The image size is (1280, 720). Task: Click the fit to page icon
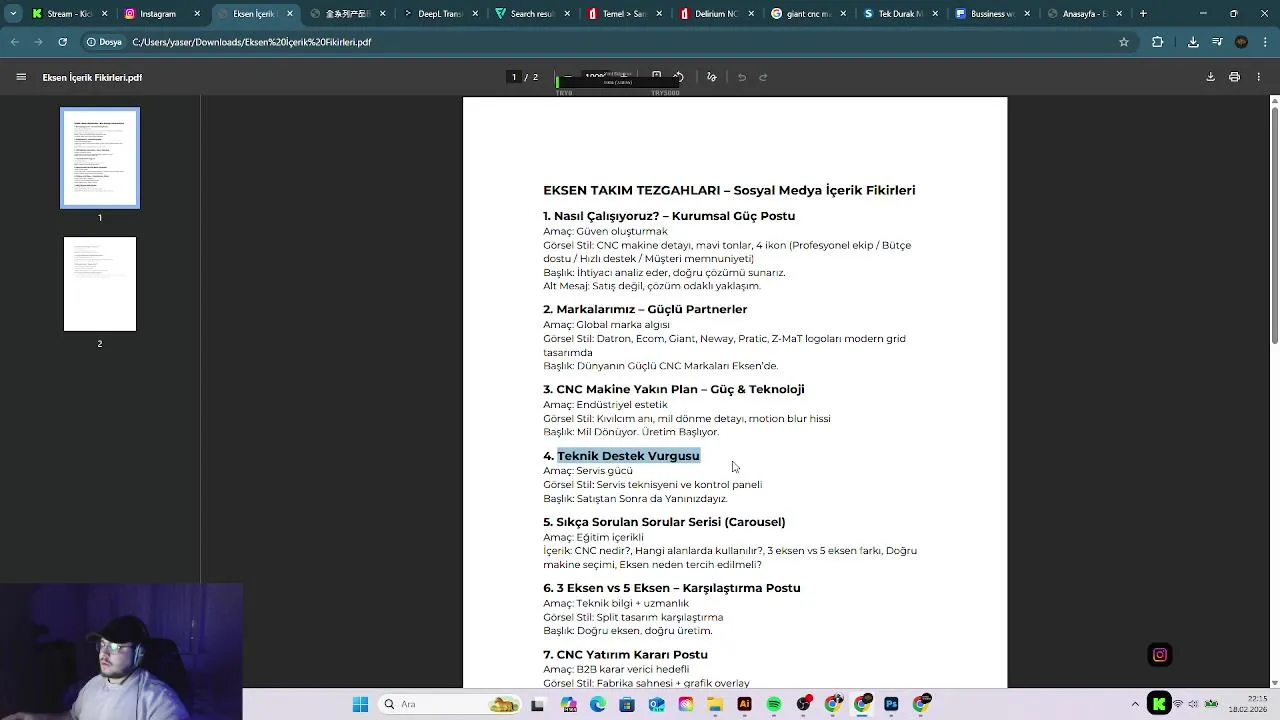[656, 76]
